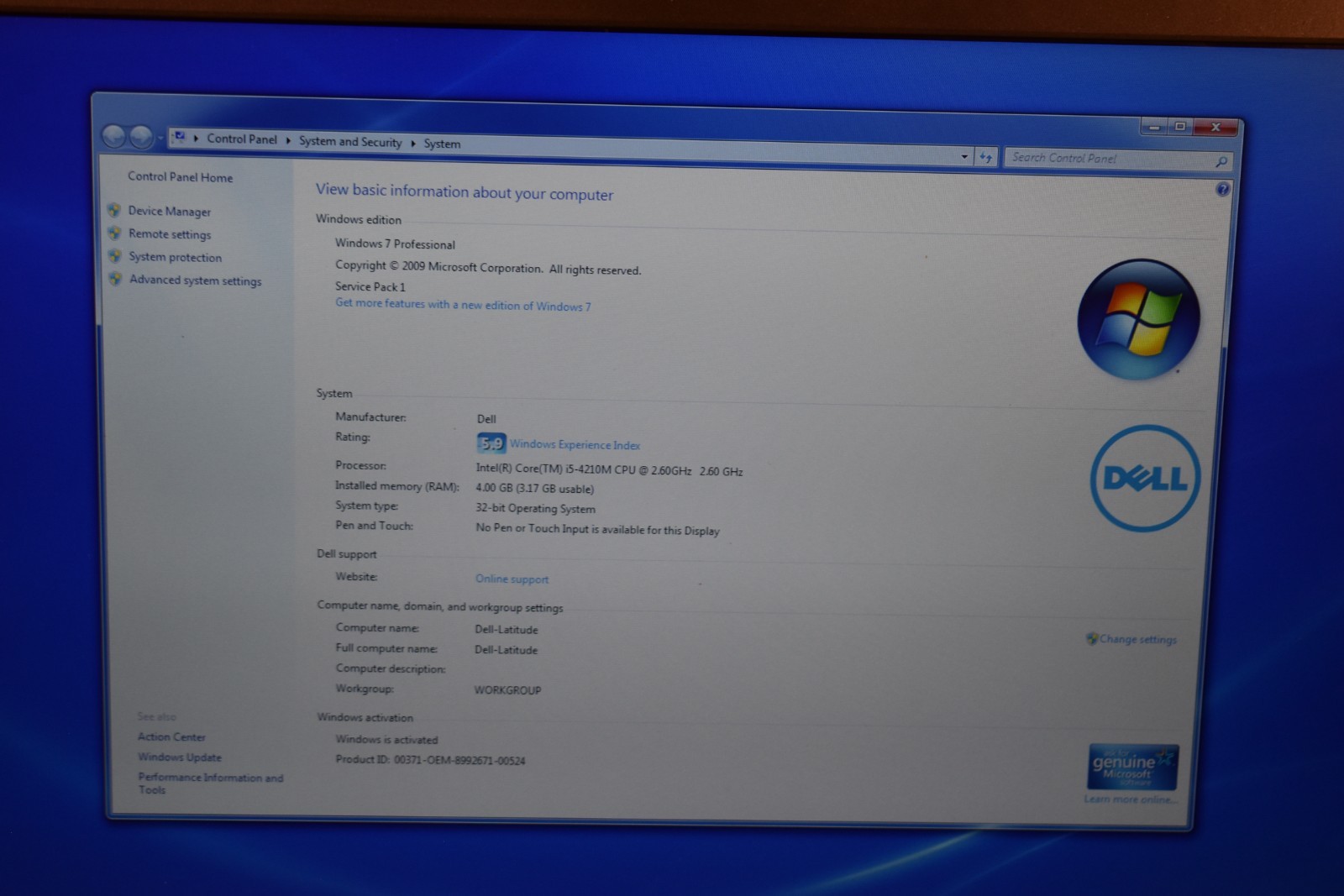1344x896 pixels.
Task: Click the Refresh button beside address bar
Action: 985,157
